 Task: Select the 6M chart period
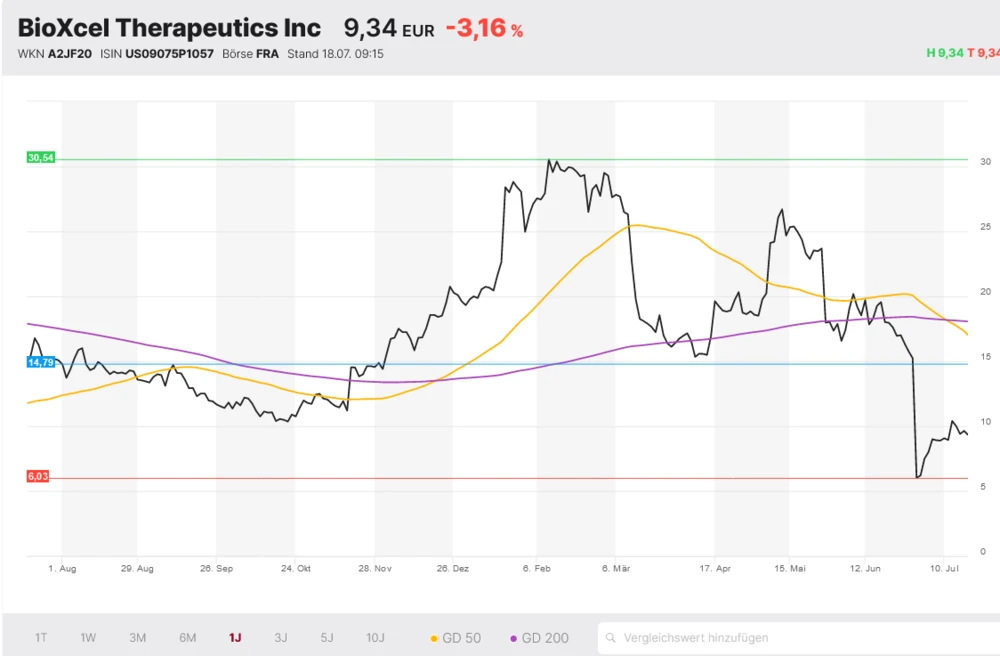(x=187, y=638)
